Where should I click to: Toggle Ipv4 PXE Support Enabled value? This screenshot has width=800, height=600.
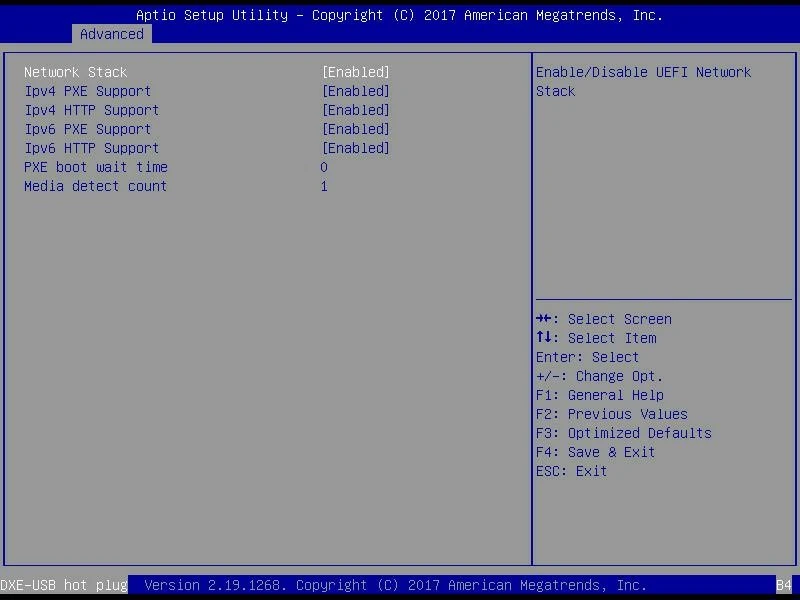[x=355, y=91]
